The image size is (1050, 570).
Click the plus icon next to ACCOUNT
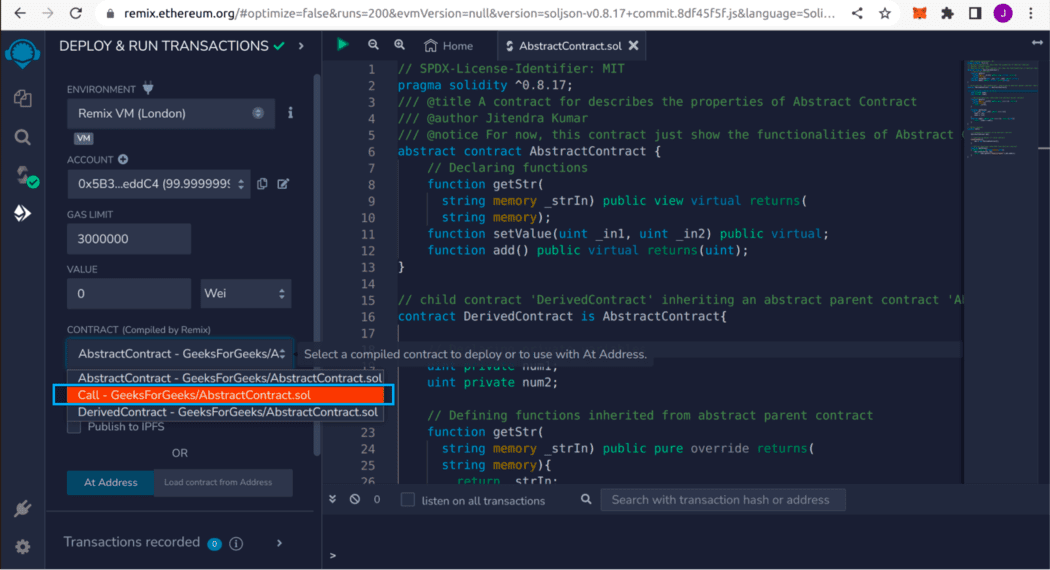point(123,159)
